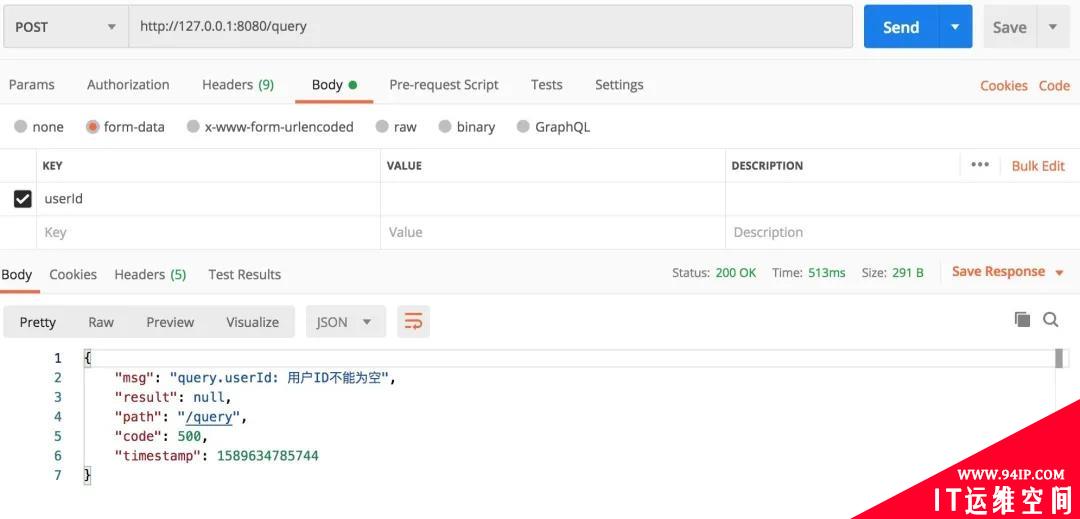Open the Code link
This screenshot has width=1080, height=519.
point(1054,85)
